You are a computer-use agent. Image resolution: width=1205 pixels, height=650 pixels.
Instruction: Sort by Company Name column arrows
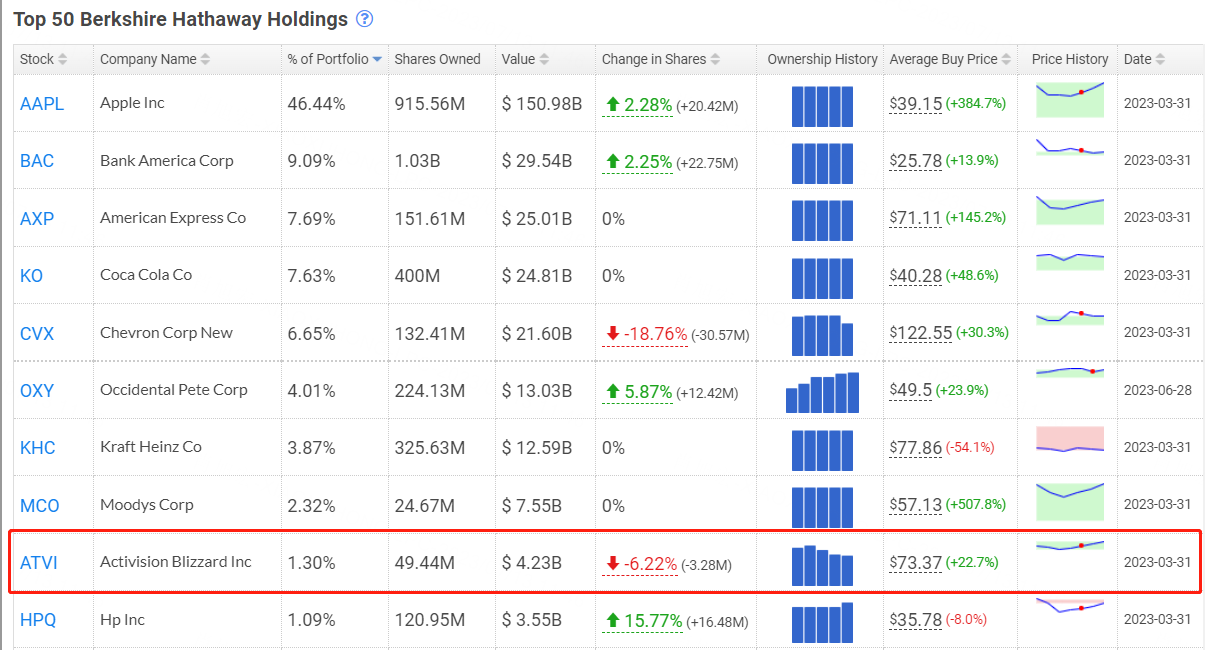pyautogui.click(x=205, y=60)
